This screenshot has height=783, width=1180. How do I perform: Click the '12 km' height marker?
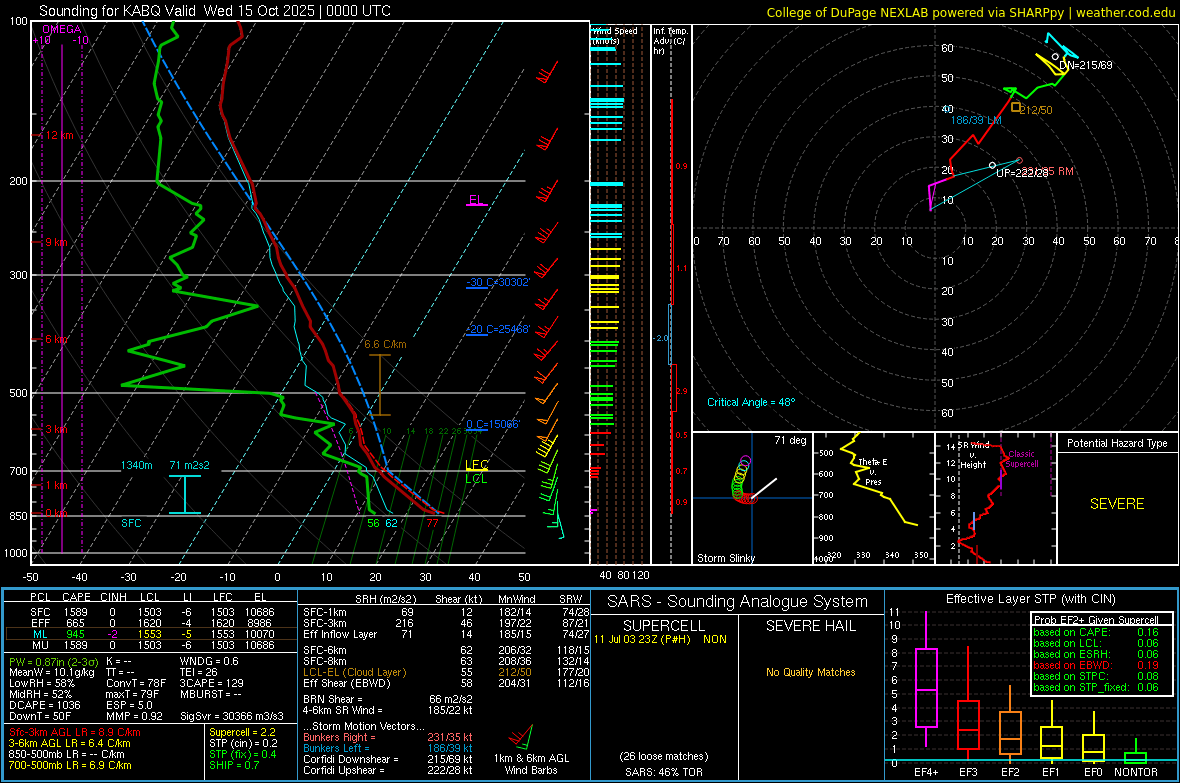click(x=60, y=136)
